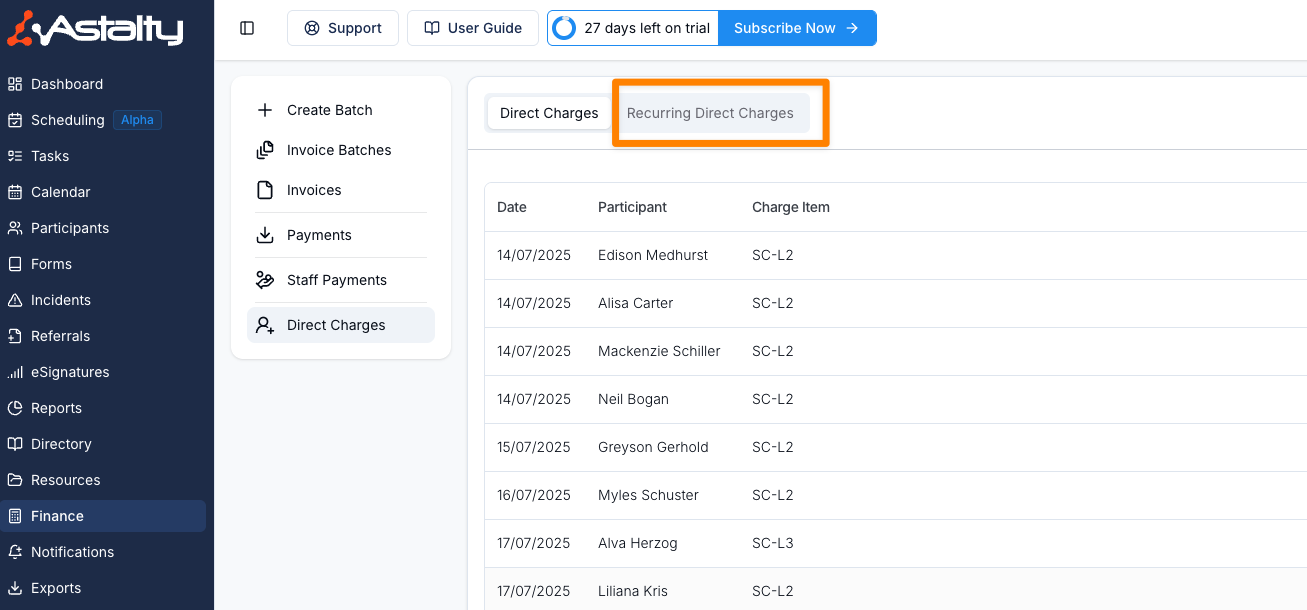This screenshot has width=1307, height=610.
Task: Go to Payments in Finance menu
Action: pyautogui.click(x=319, y=235)
